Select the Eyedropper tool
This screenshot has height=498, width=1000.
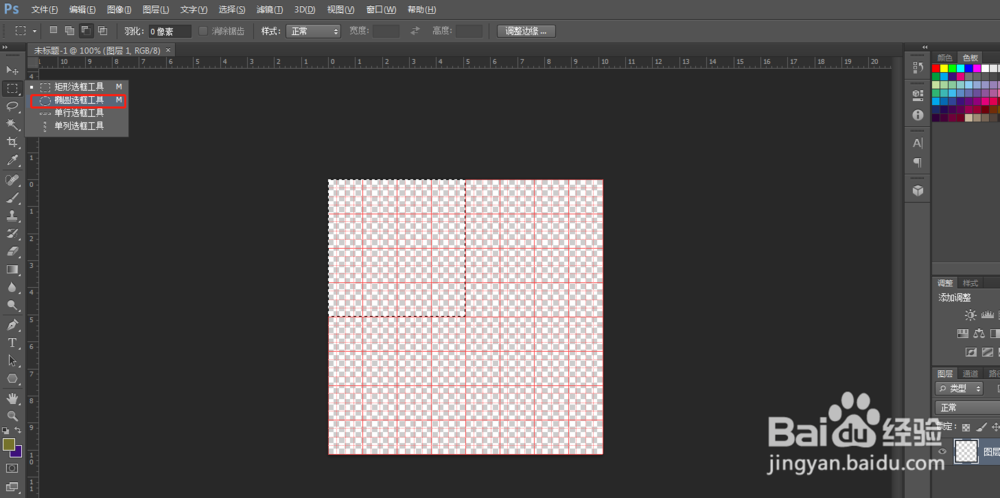[12, 159]
